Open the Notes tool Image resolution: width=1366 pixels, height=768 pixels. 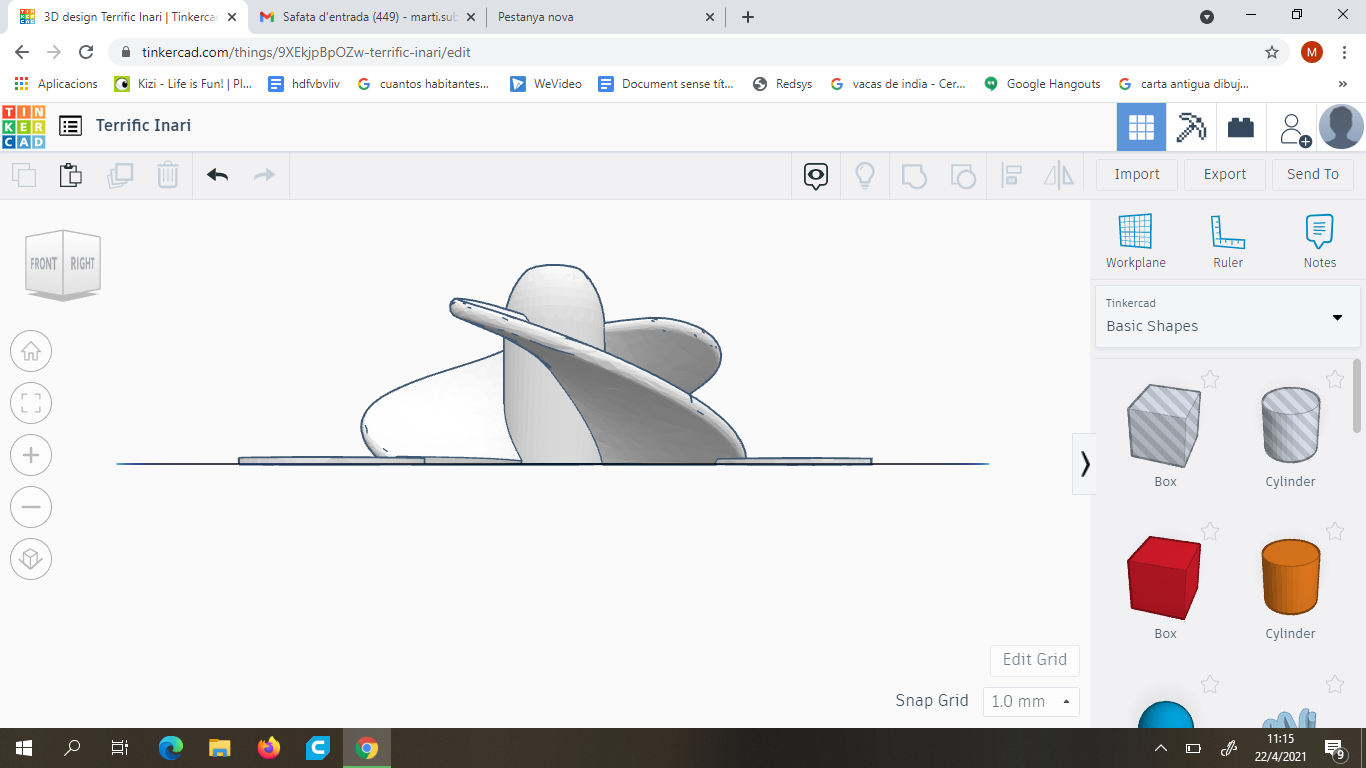click(1320, 241)
